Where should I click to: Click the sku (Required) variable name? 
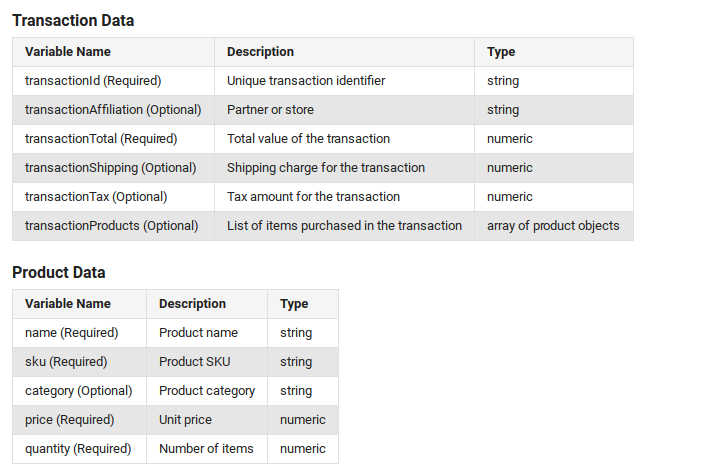pyautogui.click(x=66, y=361)
